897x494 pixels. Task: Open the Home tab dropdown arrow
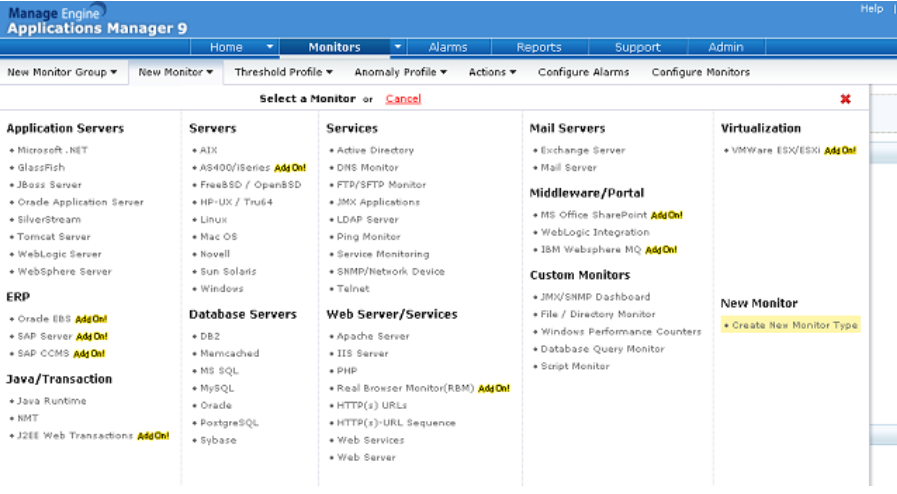point(269,47)
